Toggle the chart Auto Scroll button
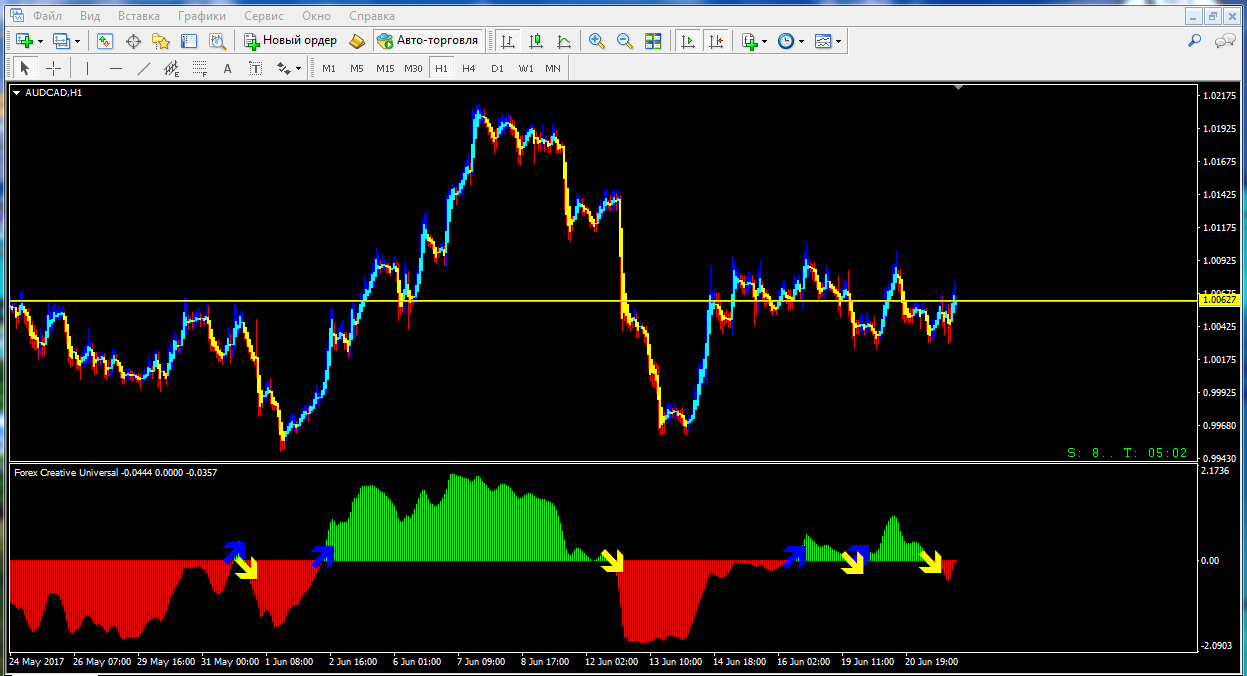 point(687,41)
